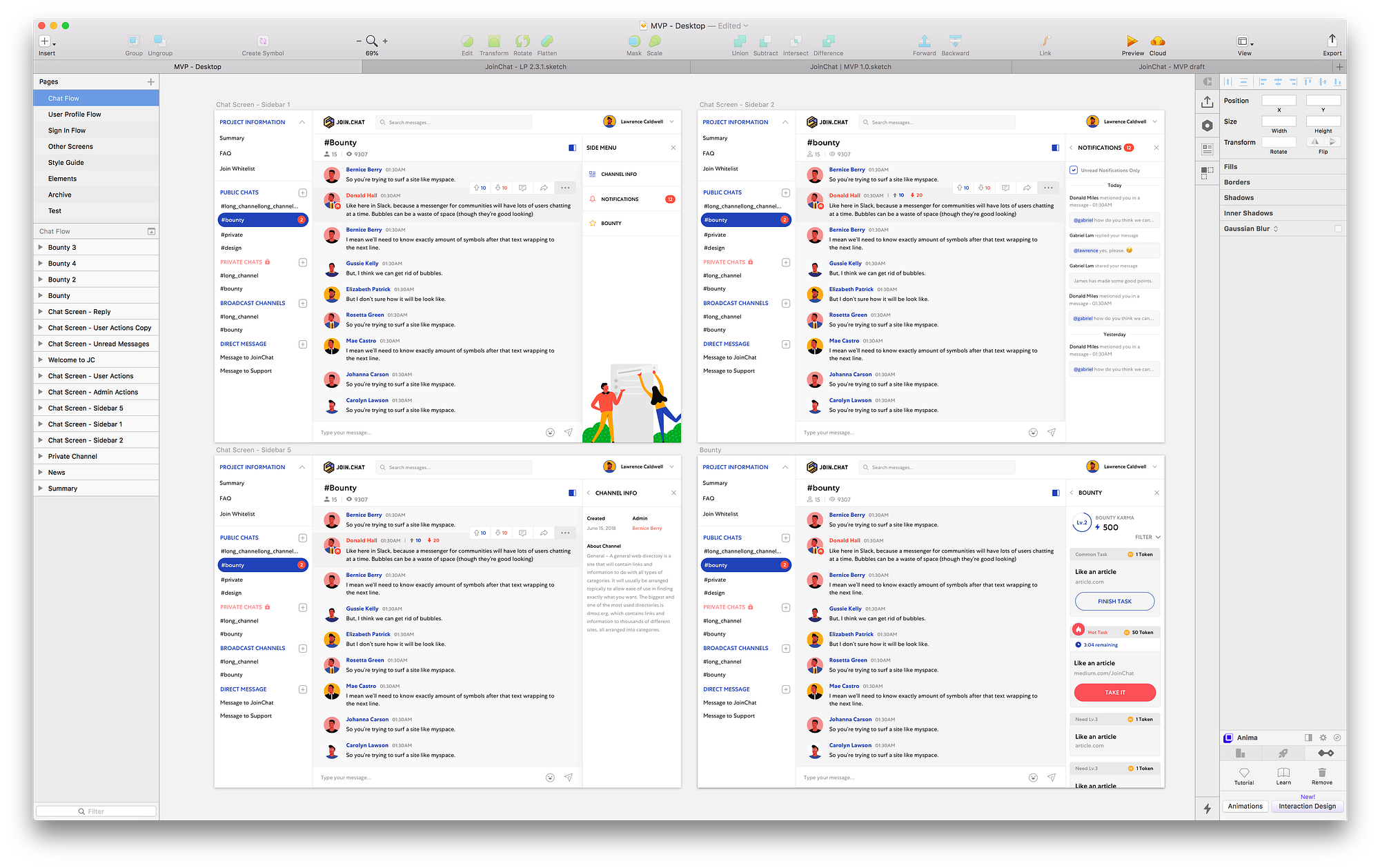Open the Anima rocket launch tab
The height and width of the screenshot is (868, 1380).
pos(1283,753)
